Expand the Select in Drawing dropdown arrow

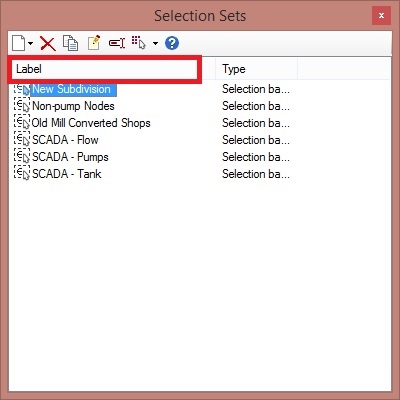[155, 43]
